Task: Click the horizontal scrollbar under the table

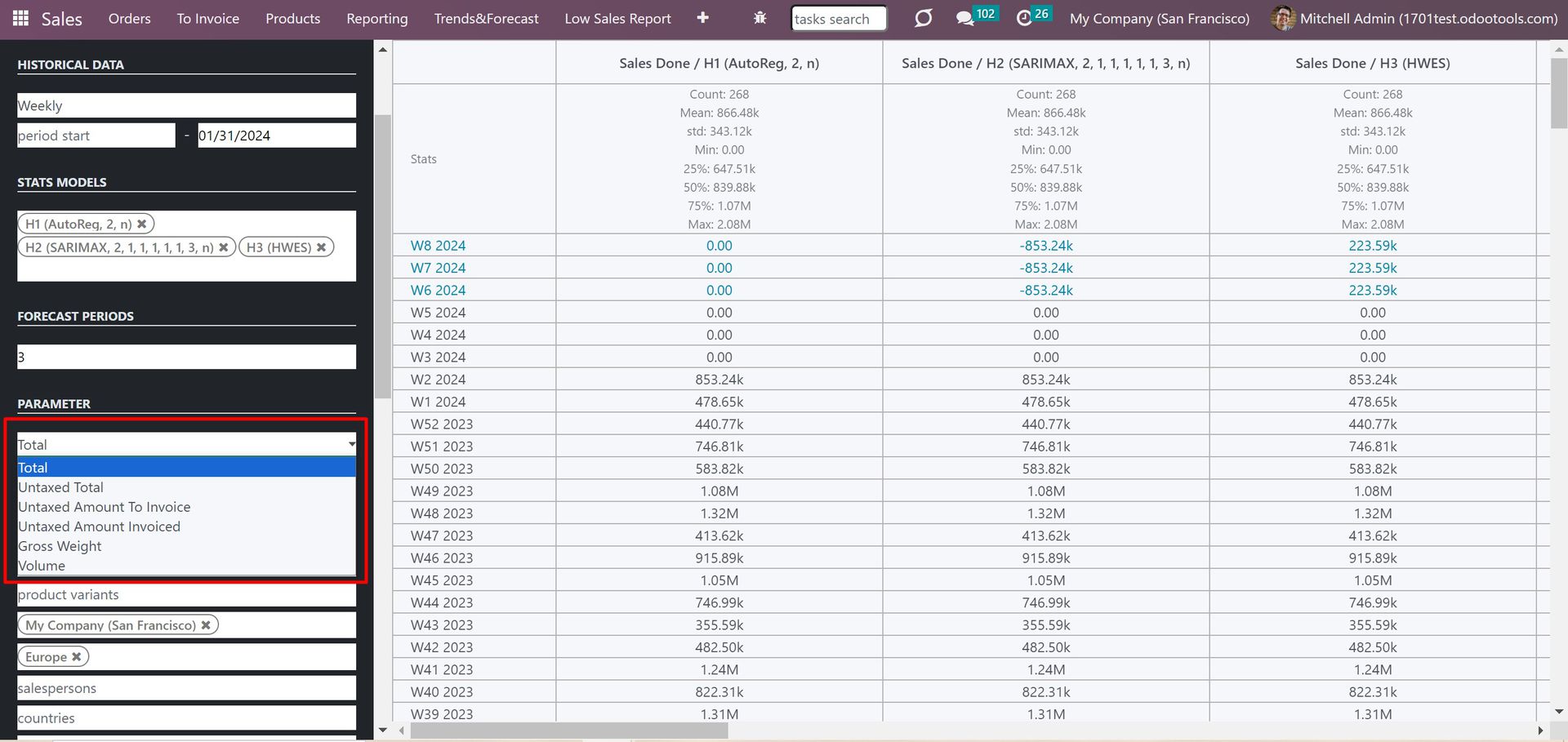Action: tap(568, 731)
